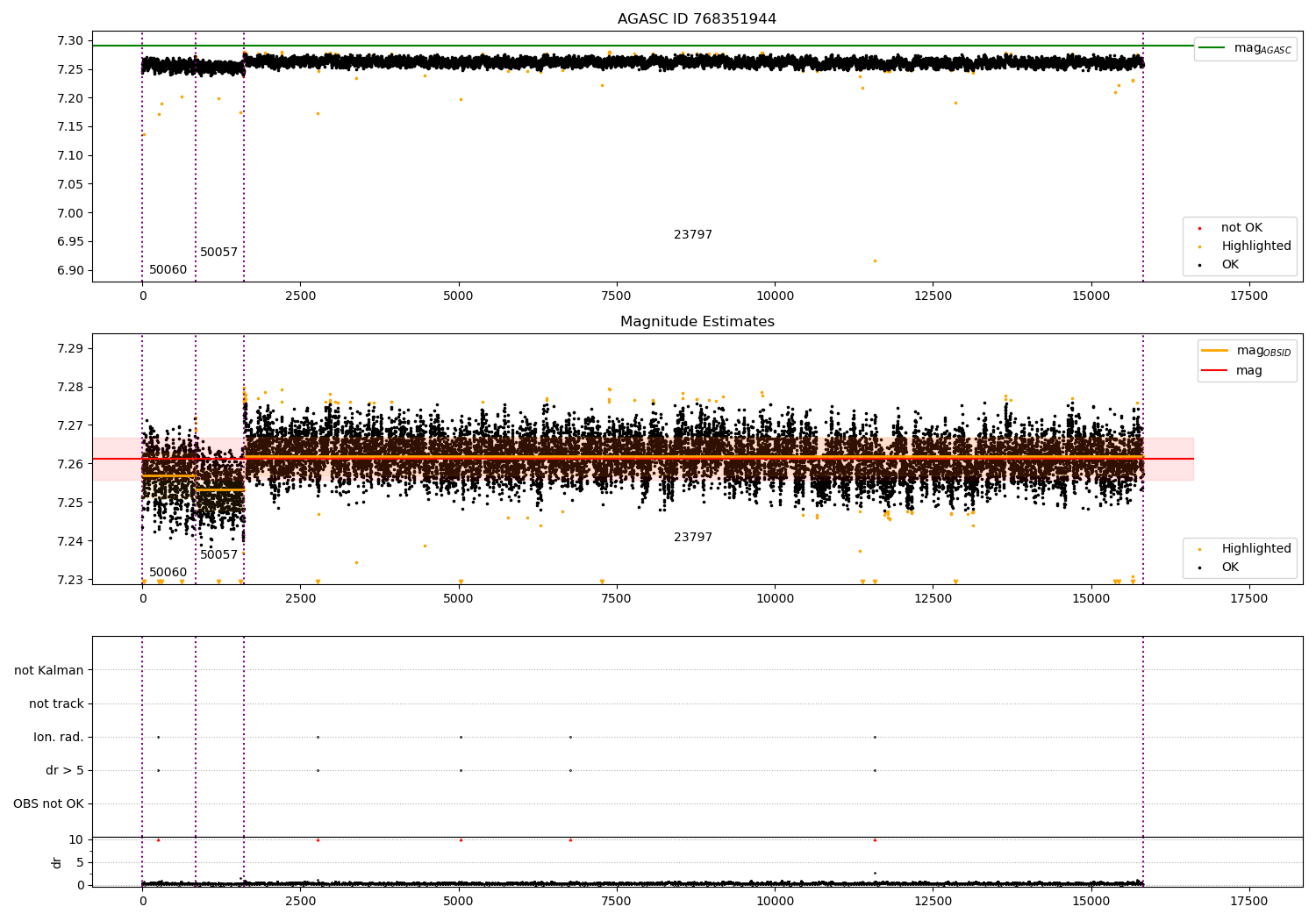Click the top plot Highlighted legend entry
Screen dimensions: 1316x921
click(x=1243, y=246)
